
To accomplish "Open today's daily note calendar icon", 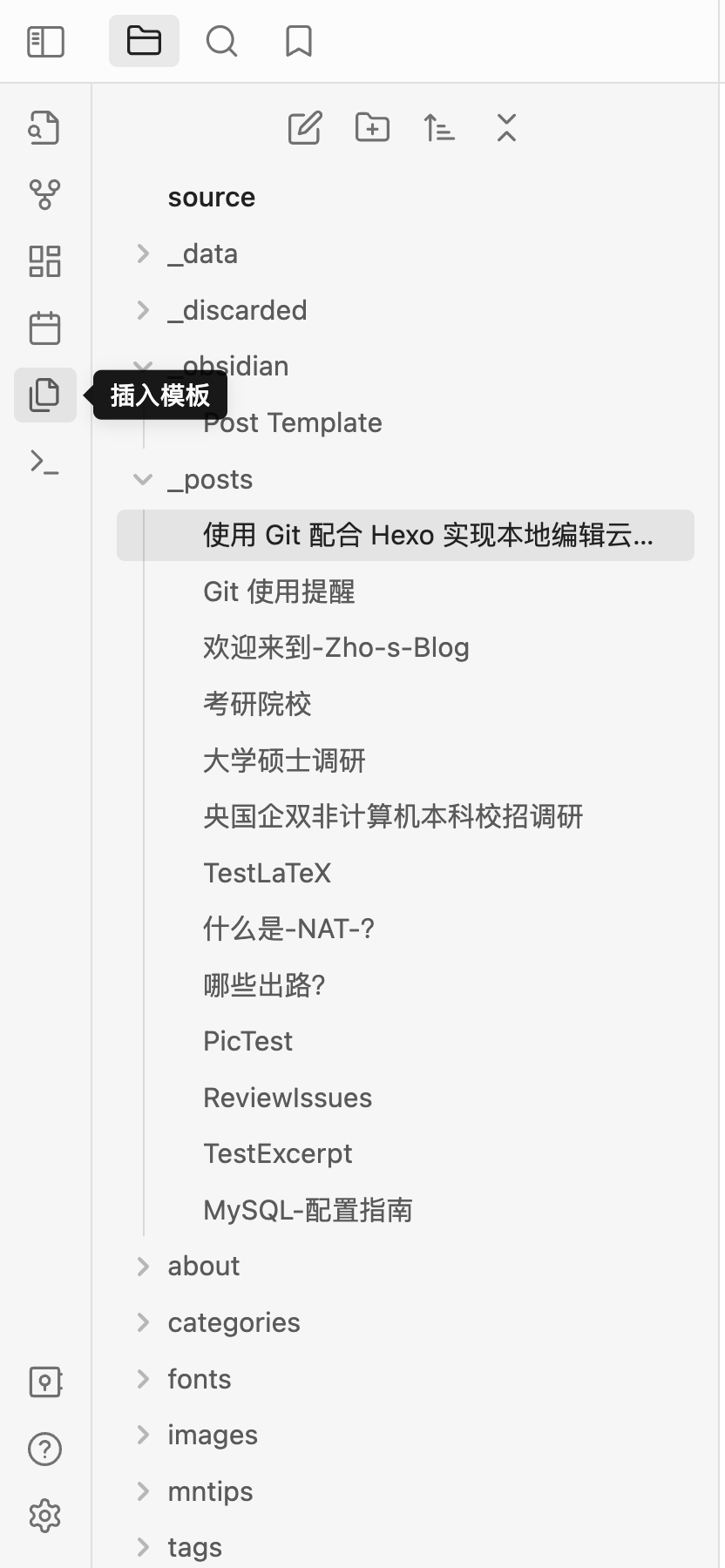I will (44, 328).
